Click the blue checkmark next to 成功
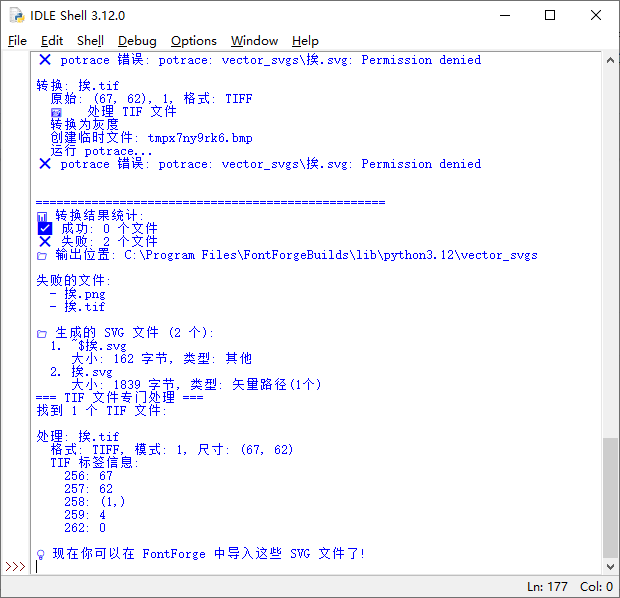Screen dimensions: 620x598 click(45, 228)
